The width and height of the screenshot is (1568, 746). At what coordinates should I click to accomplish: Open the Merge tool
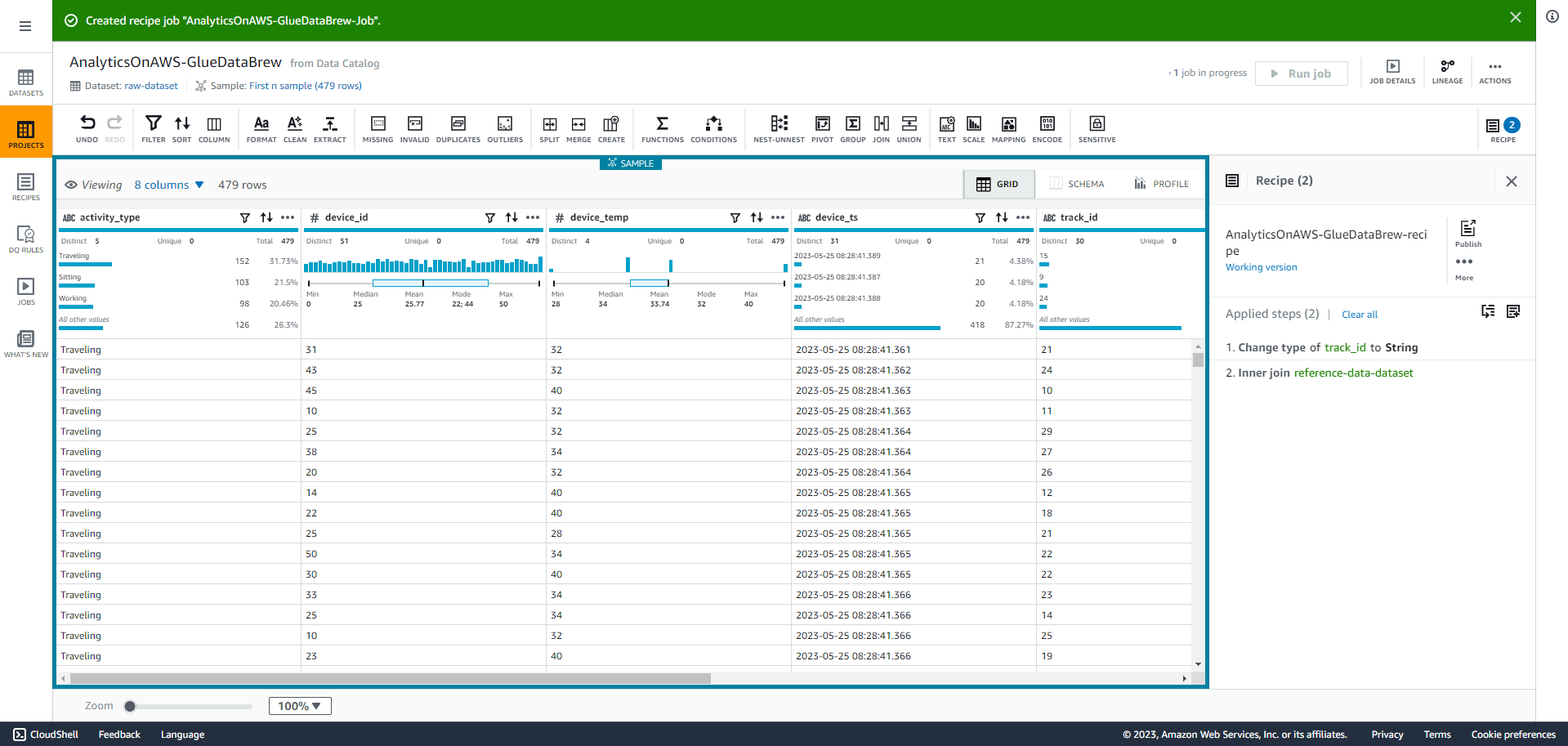click(579, 129)
